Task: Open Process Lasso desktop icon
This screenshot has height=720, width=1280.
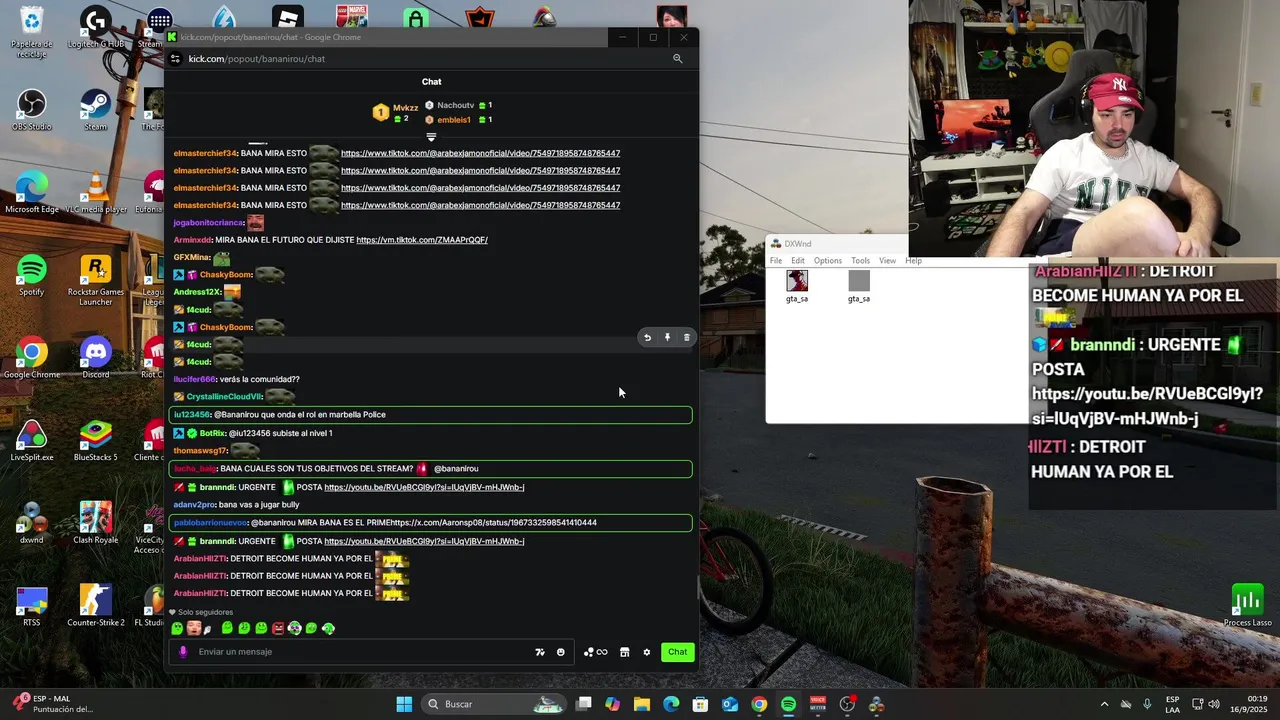Action: pyautogui.click(x=1247, y=606)
